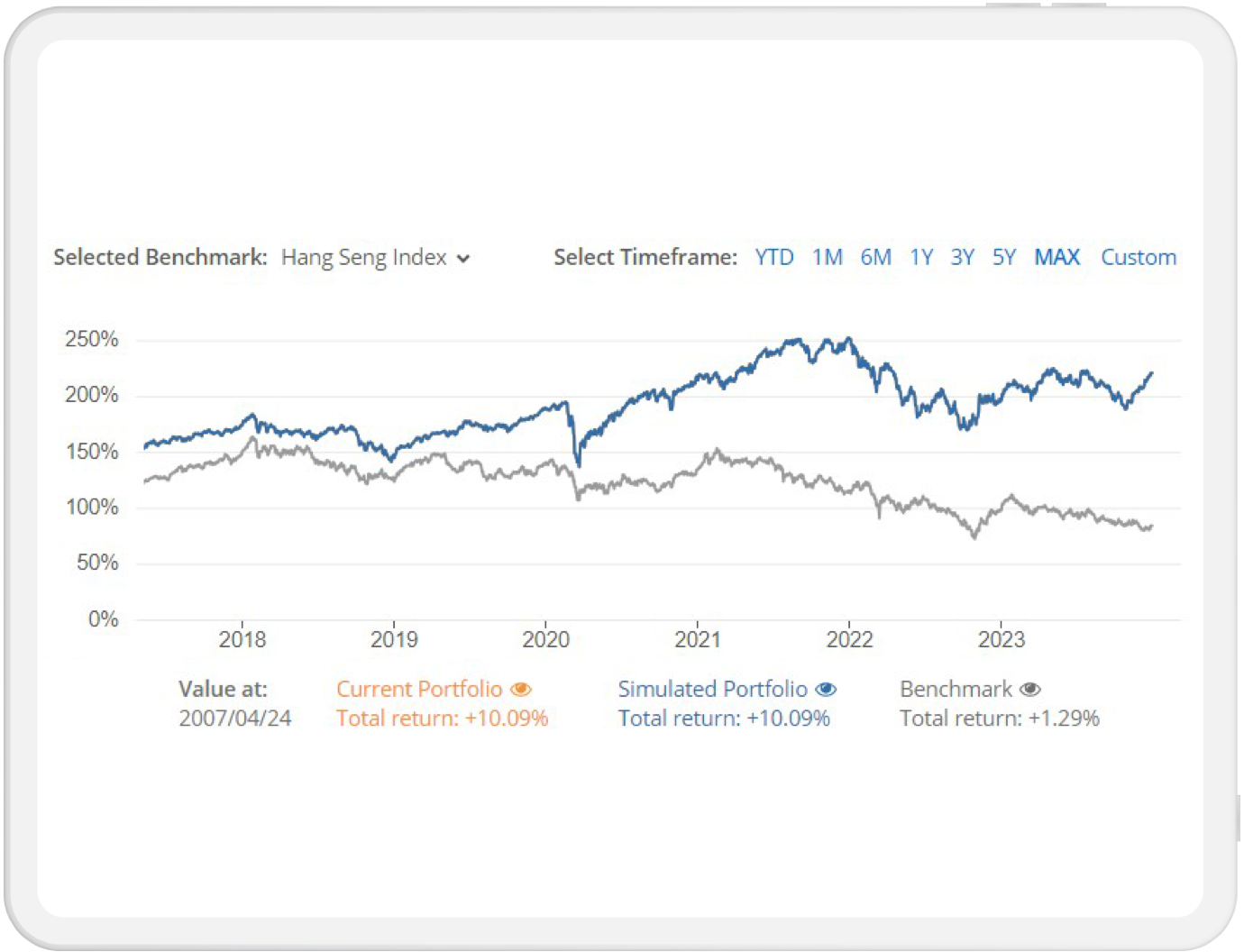The width and height of the screenshot is (1244, 952).
Task: Click the Current Portfolio legend label
Action: click(419, 689)
